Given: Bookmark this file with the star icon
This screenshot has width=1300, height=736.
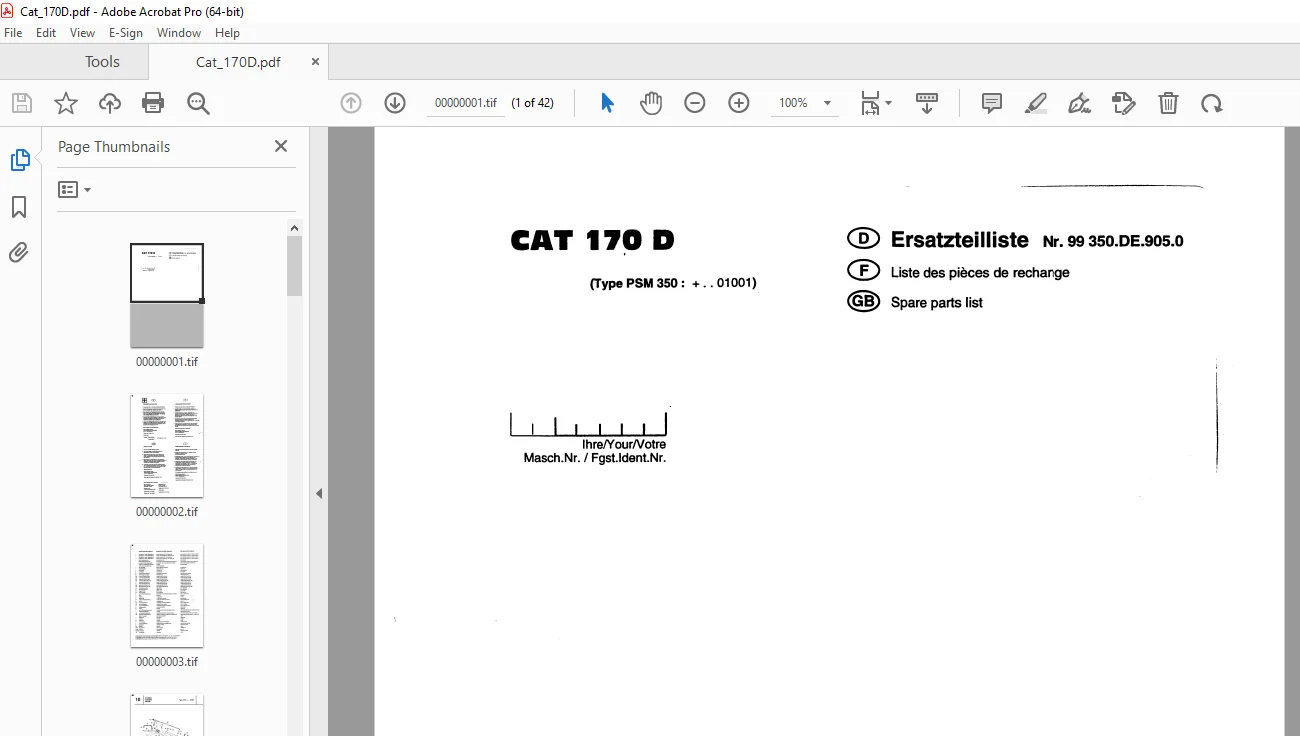Looking at the screenshot, I should 66,103.
